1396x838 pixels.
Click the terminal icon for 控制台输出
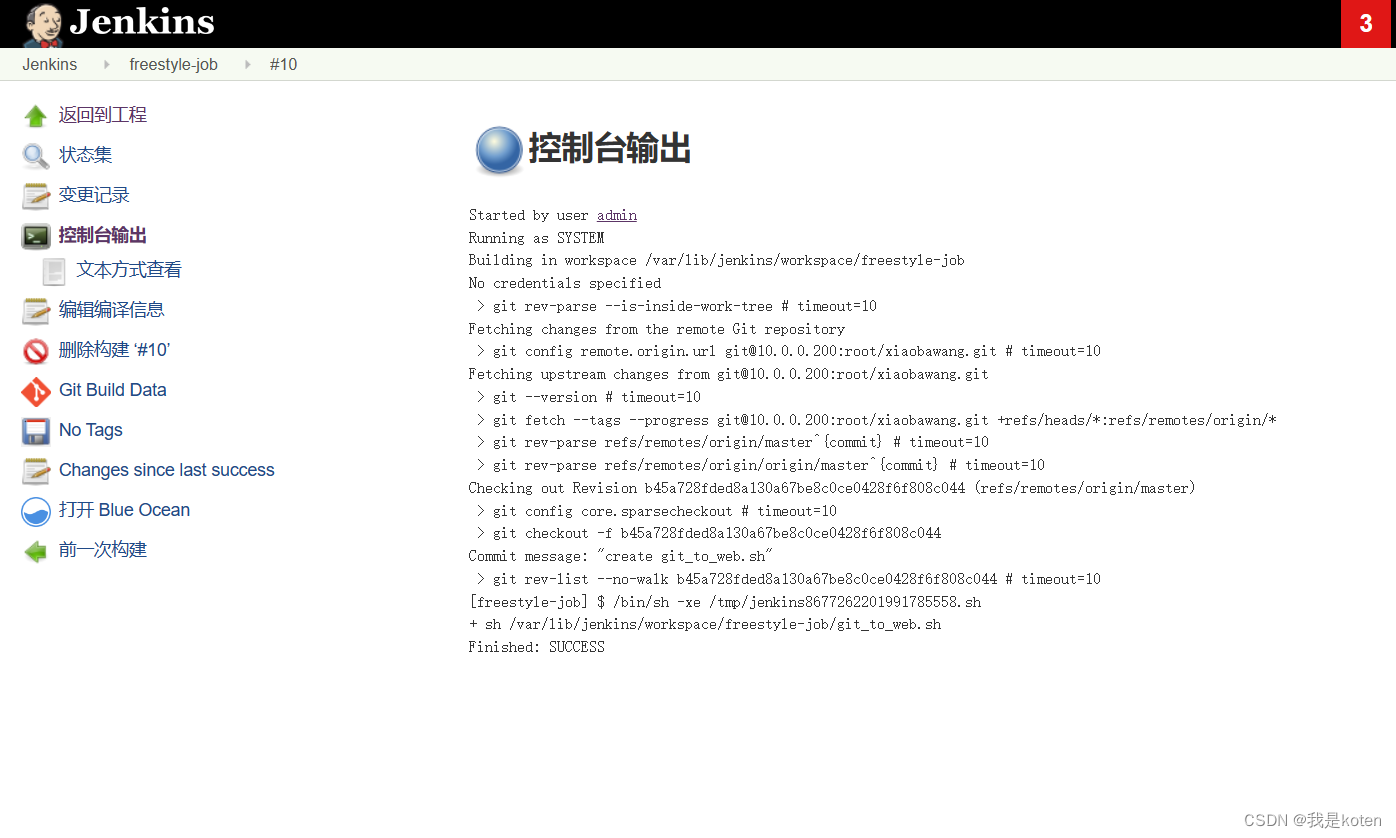36,236
